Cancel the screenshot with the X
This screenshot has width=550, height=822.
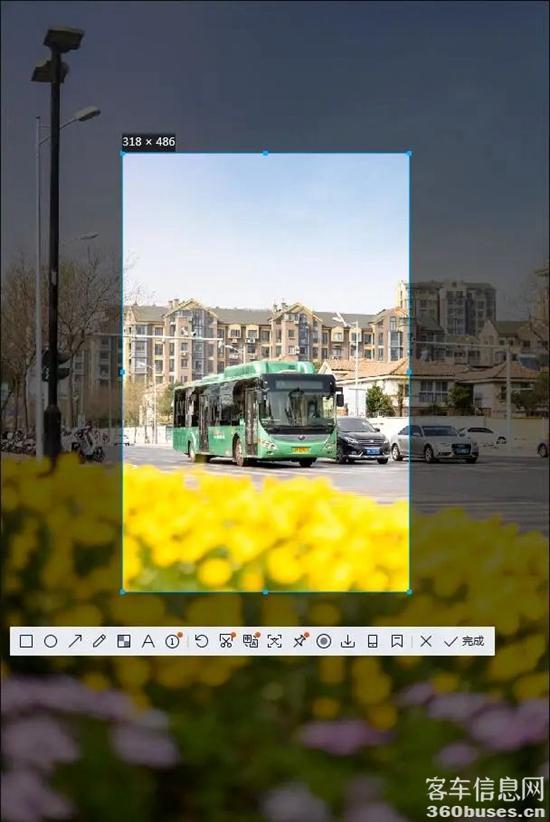point(426,641)
